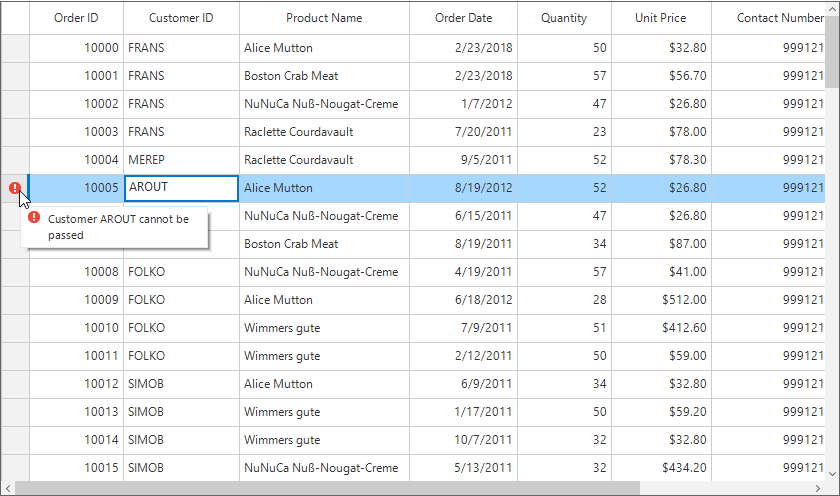840x496 pixels.
Task: Click the order date 6/15/2011
Action: 464,216
